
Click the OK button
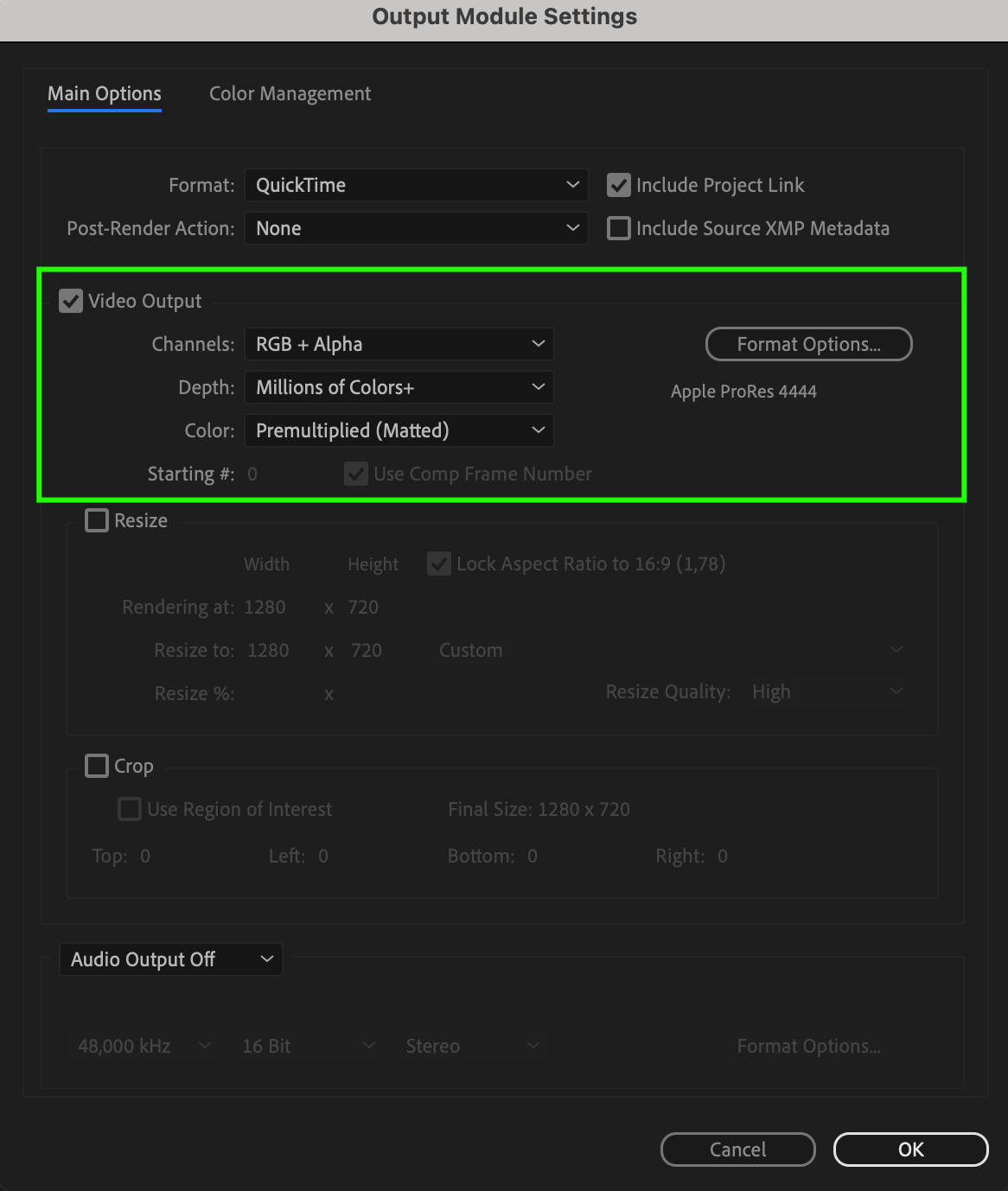click(910, 1150)
